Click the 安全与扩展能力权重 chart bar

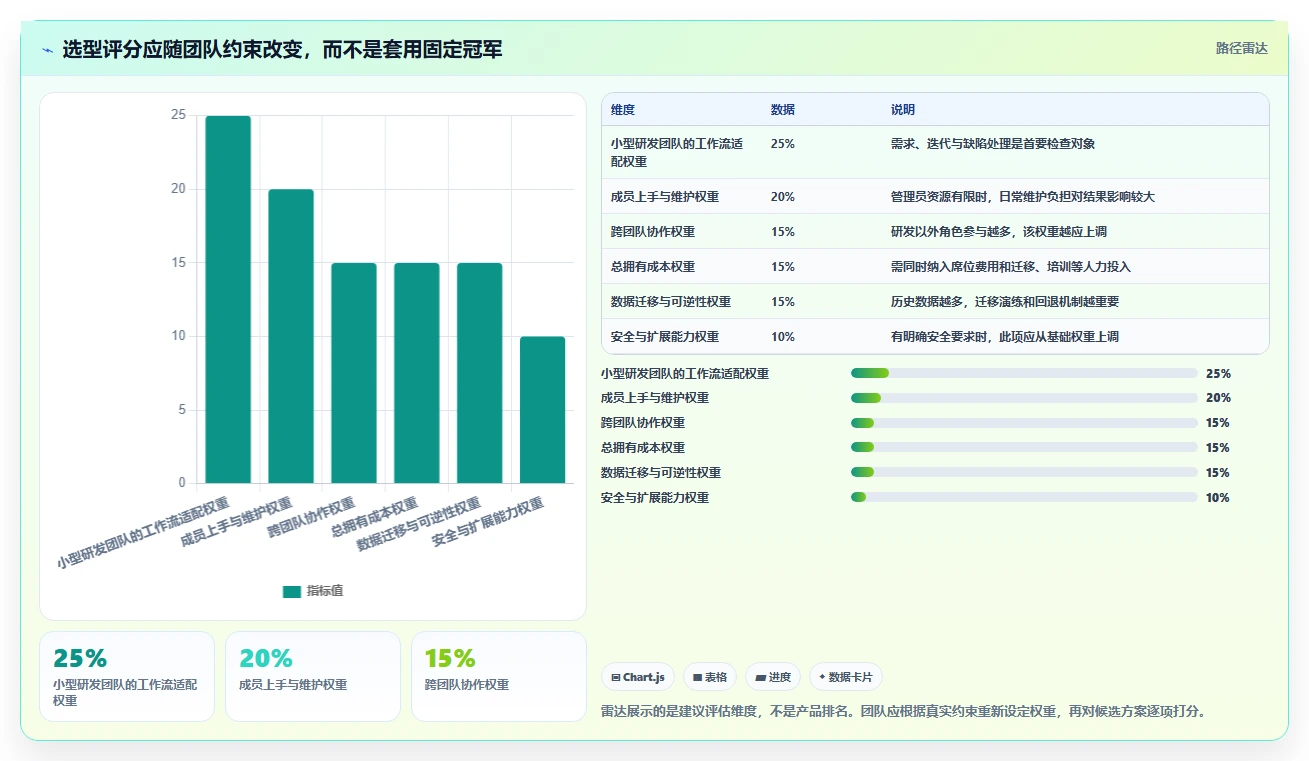[x=543, y=410]
